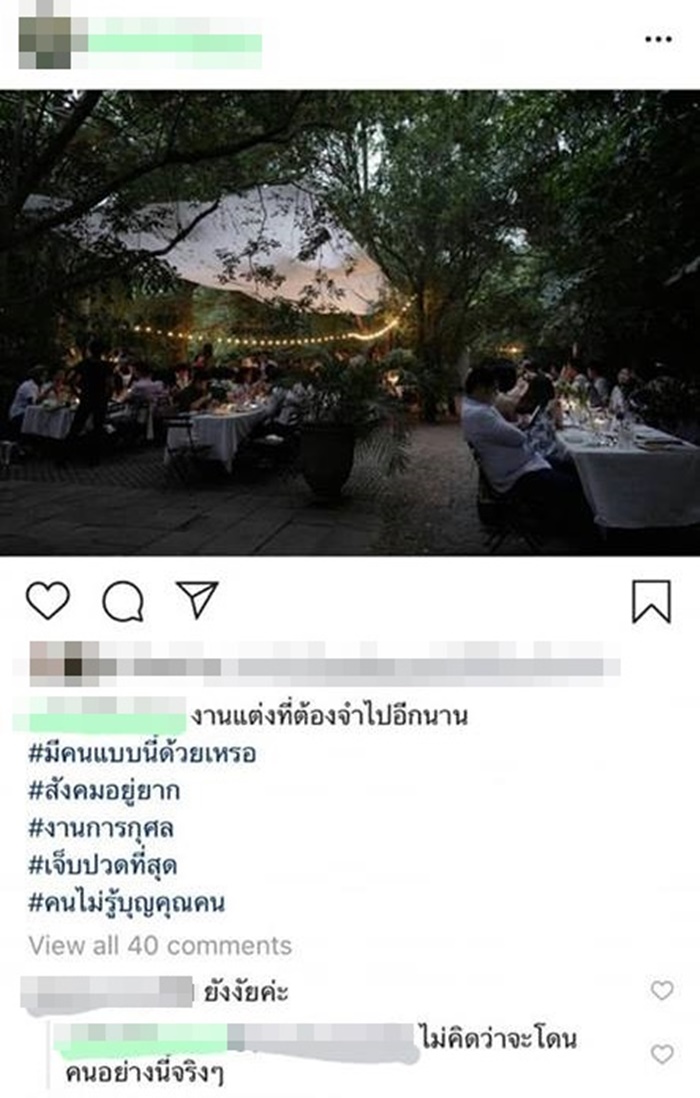Tap the garden dinner party photo
The height and width of the screenshot is (1098, 700).
pos(350,323)
